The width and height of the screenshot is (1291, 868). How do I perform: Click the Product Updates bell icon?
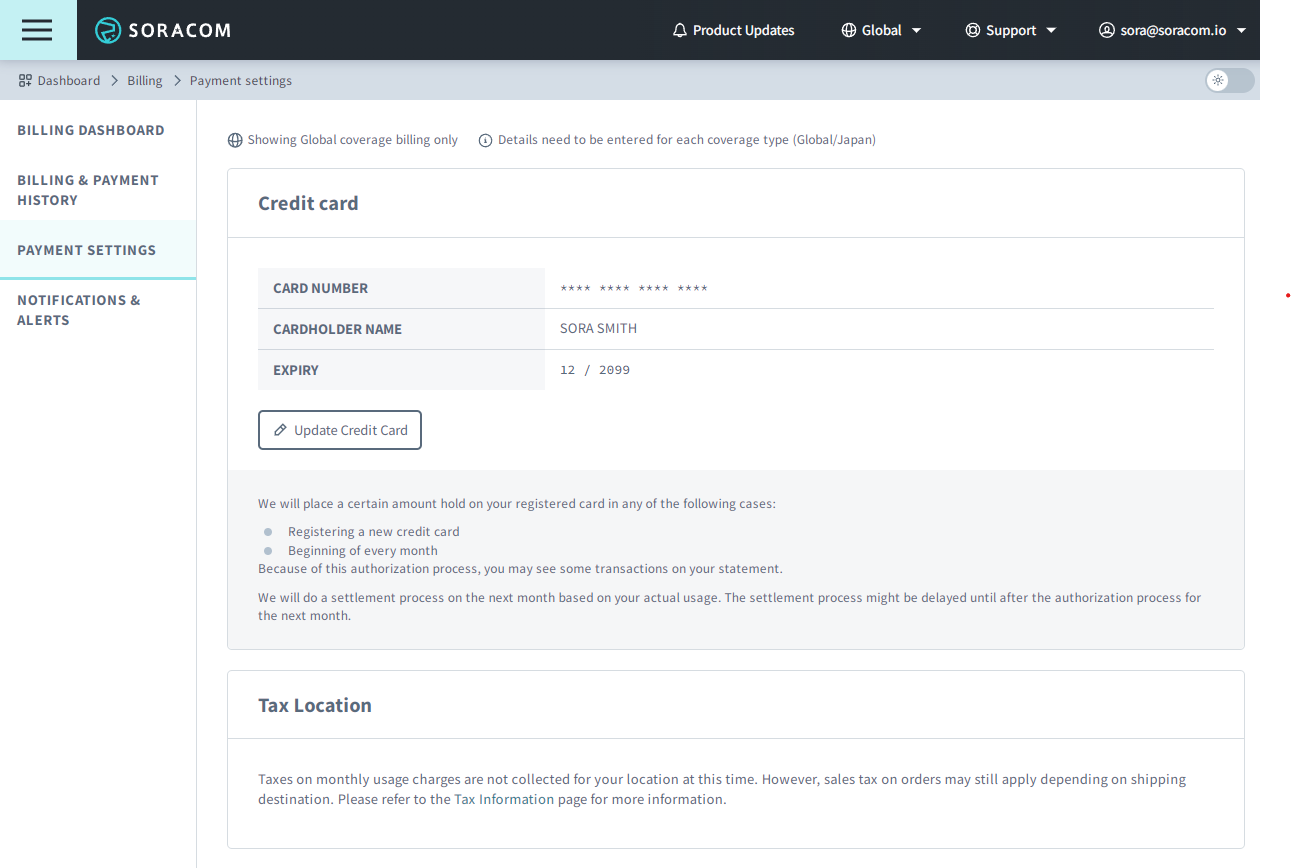click(x=680, y=30)
